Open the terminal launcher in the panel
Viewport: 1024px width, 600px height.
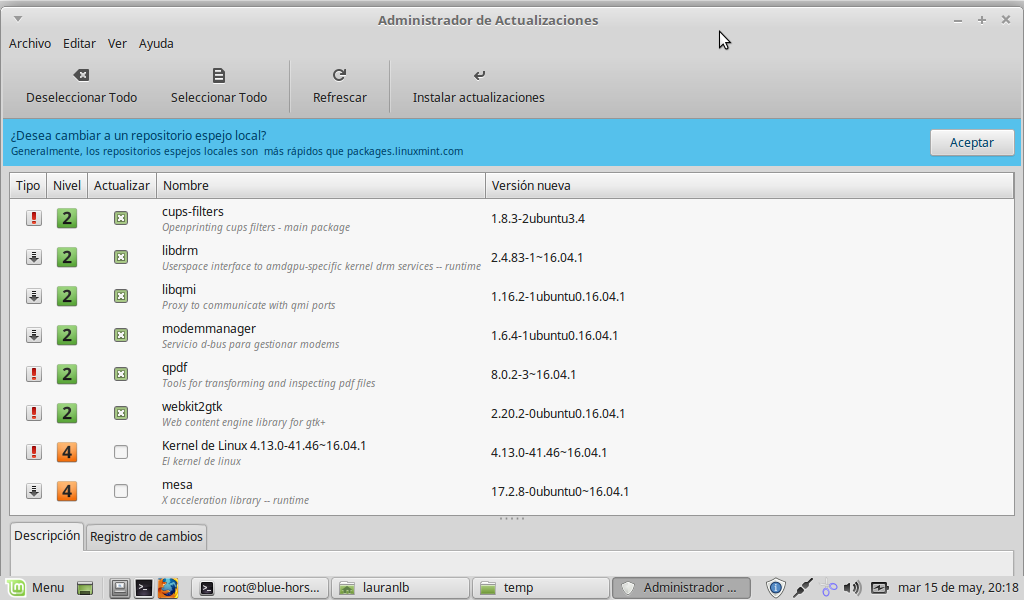144,588
